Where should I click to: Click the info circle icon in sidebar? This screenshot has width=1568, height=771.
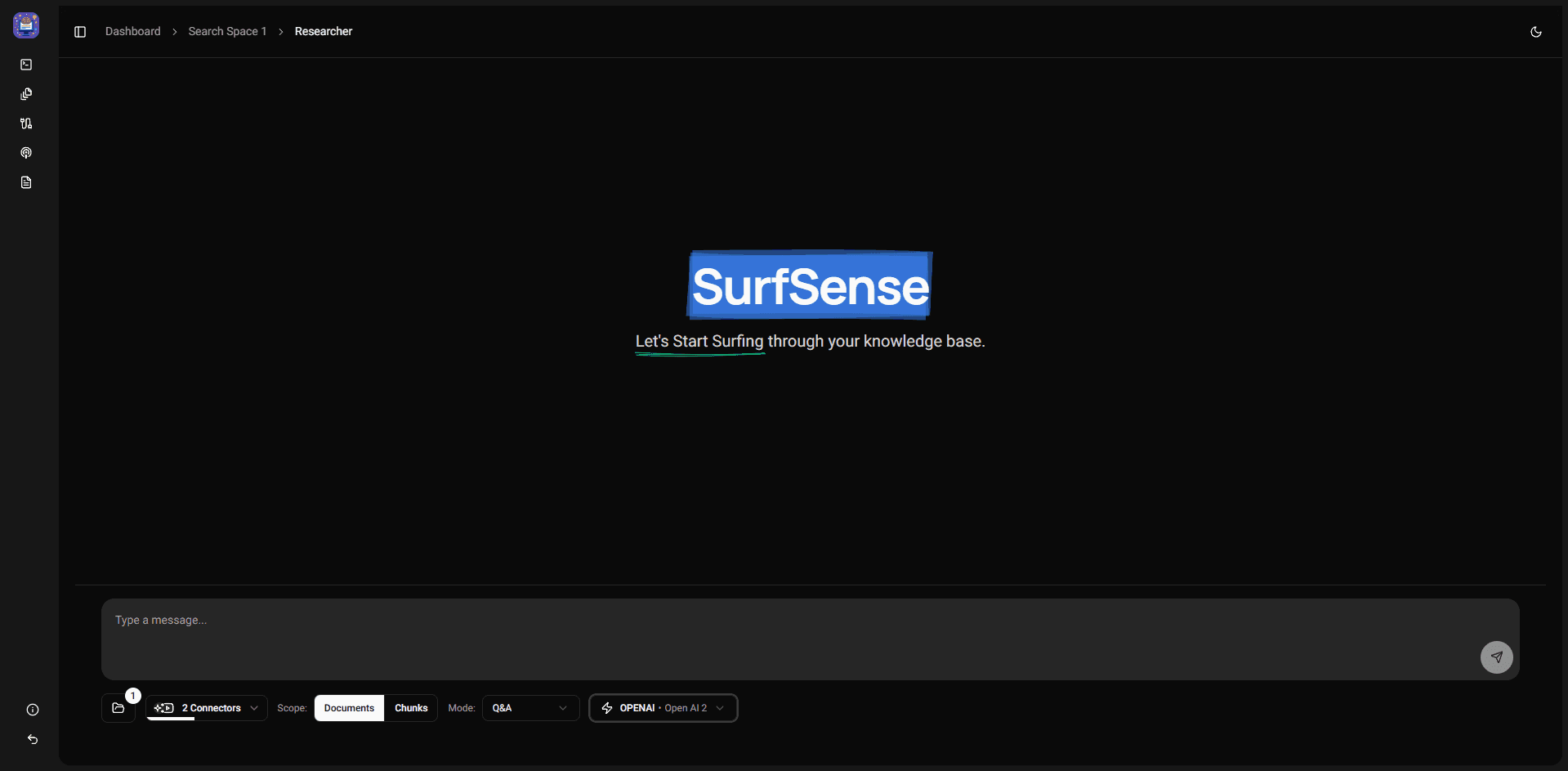point(33,710)
